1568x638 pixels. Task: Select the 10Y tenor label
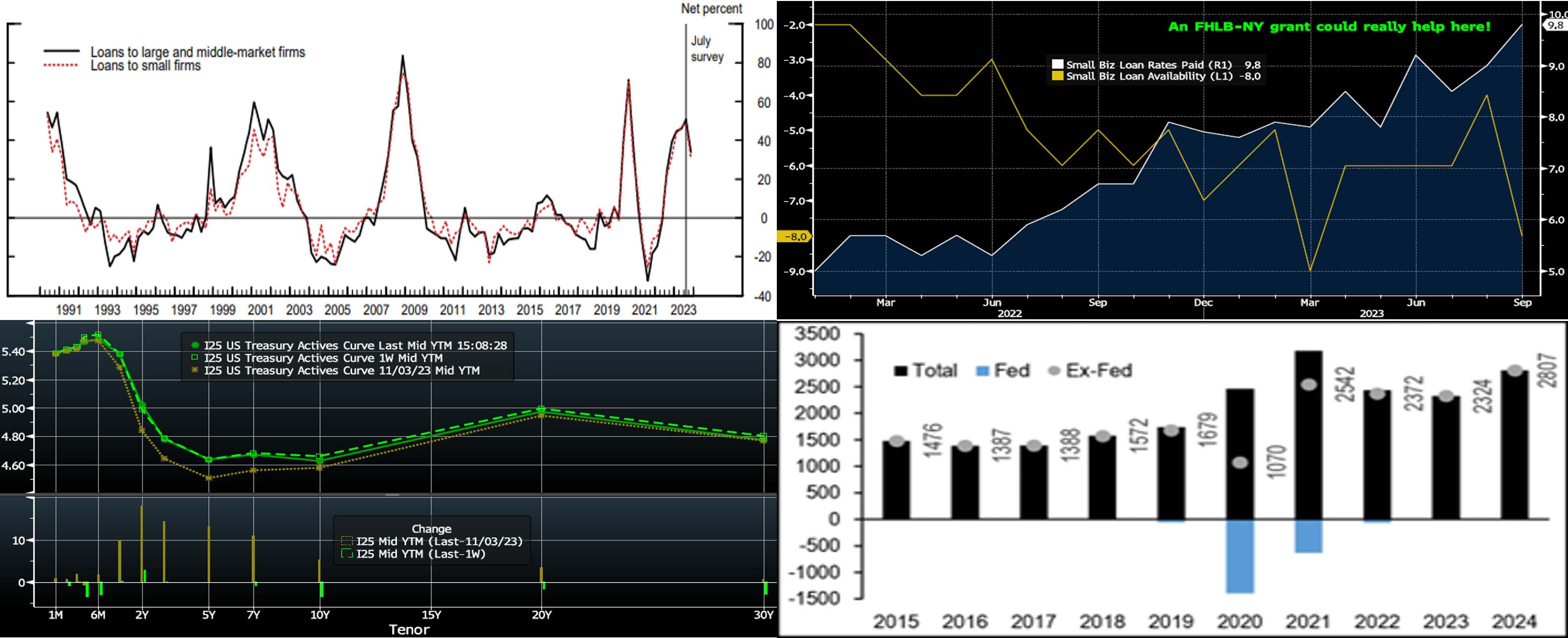pyautogui.click(x=320, y=615)
